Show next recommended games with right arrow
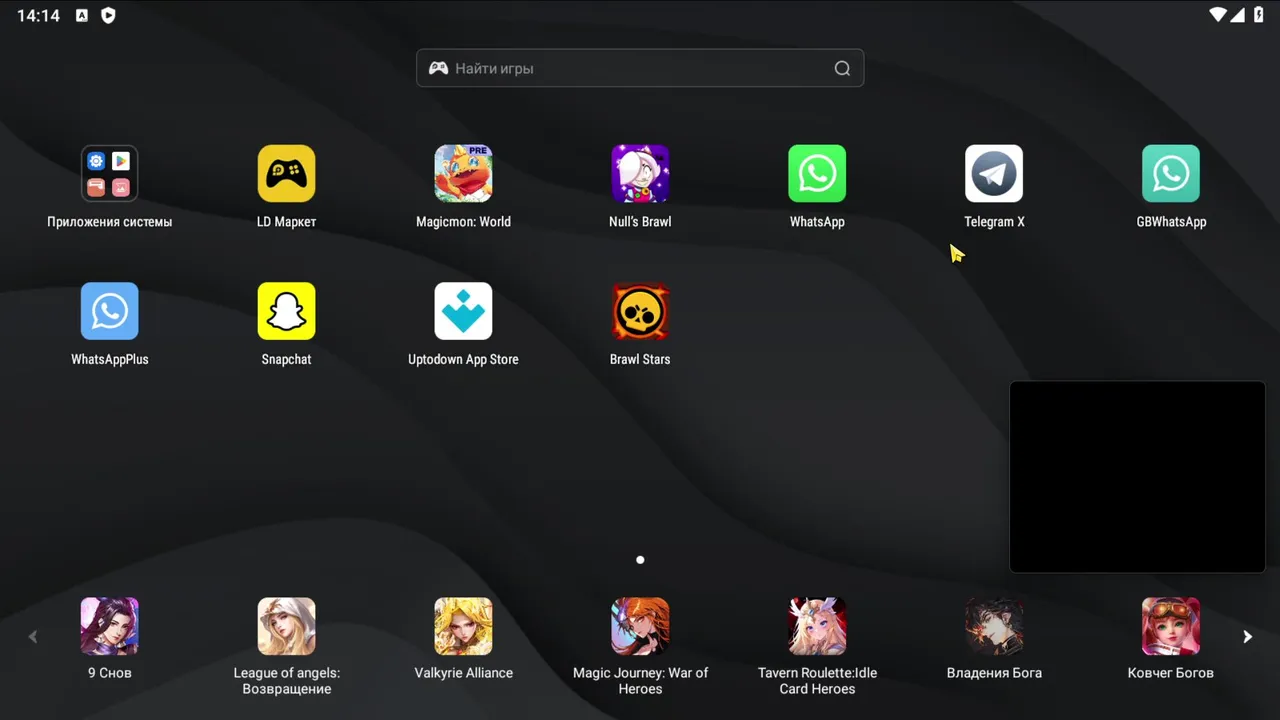 (1247, 637)
